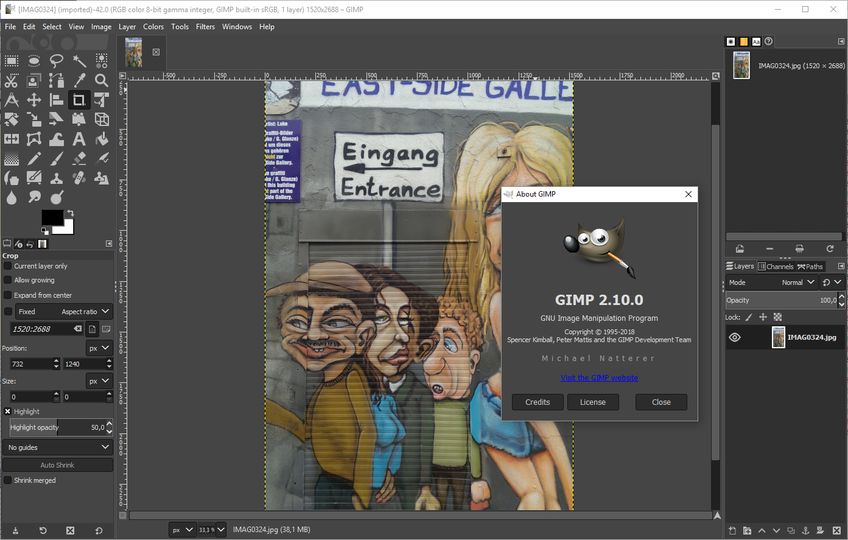Expand the No guides dropdown
The image size is (848, 540).
58,447
